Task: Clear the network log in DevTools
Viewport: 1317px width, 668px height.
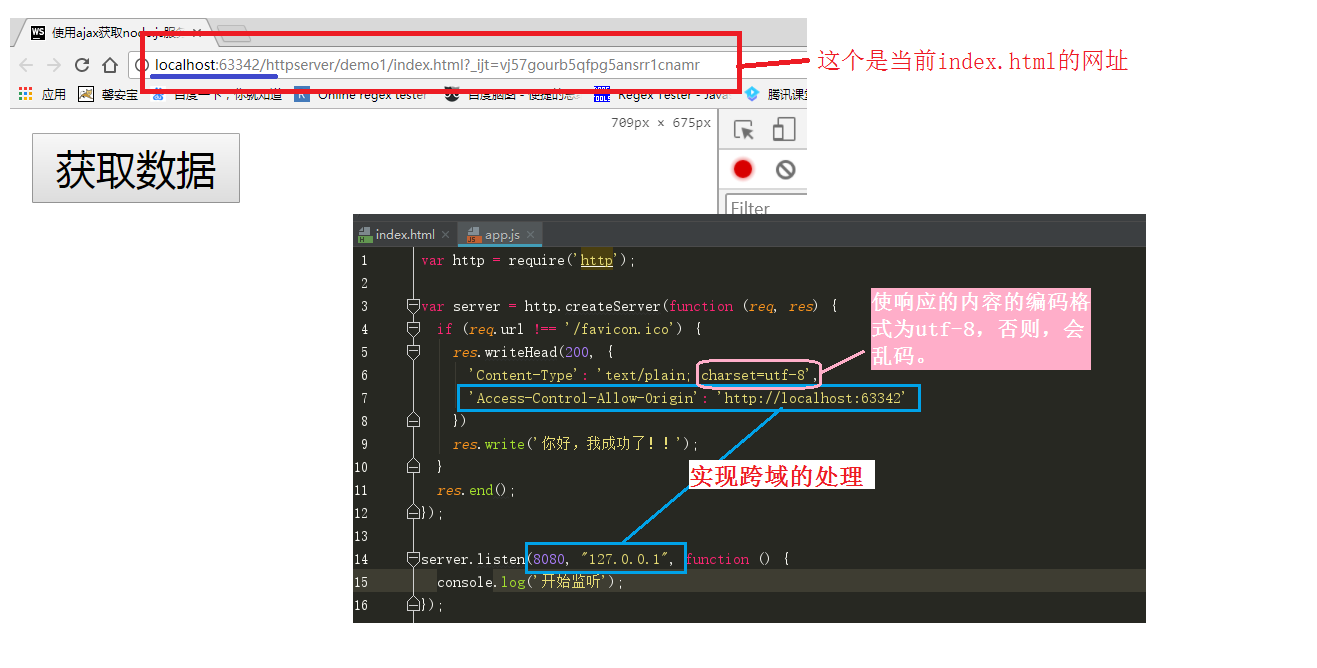Action: (x=786, y=169)
